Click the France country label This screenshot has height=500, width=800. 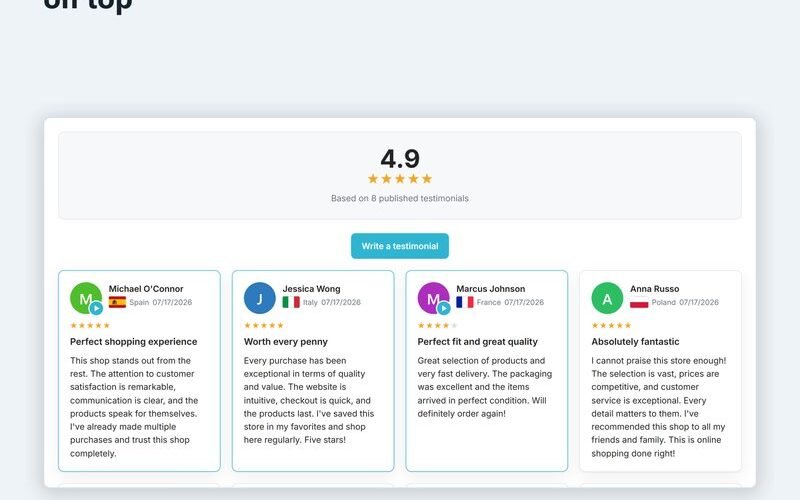point(489,302)
